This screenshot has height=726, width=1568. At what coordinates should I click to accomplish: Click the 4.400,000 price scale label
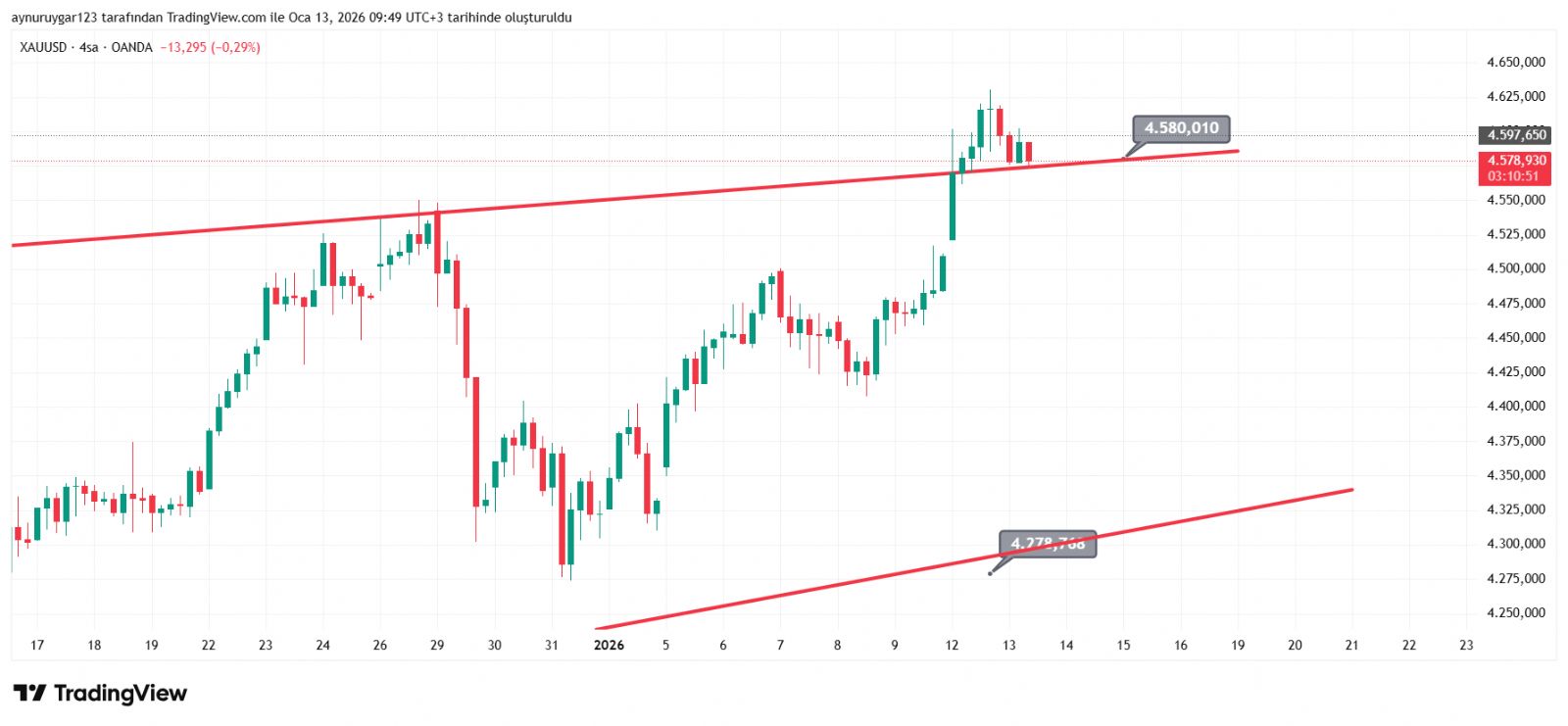(x=1515, y=406)
